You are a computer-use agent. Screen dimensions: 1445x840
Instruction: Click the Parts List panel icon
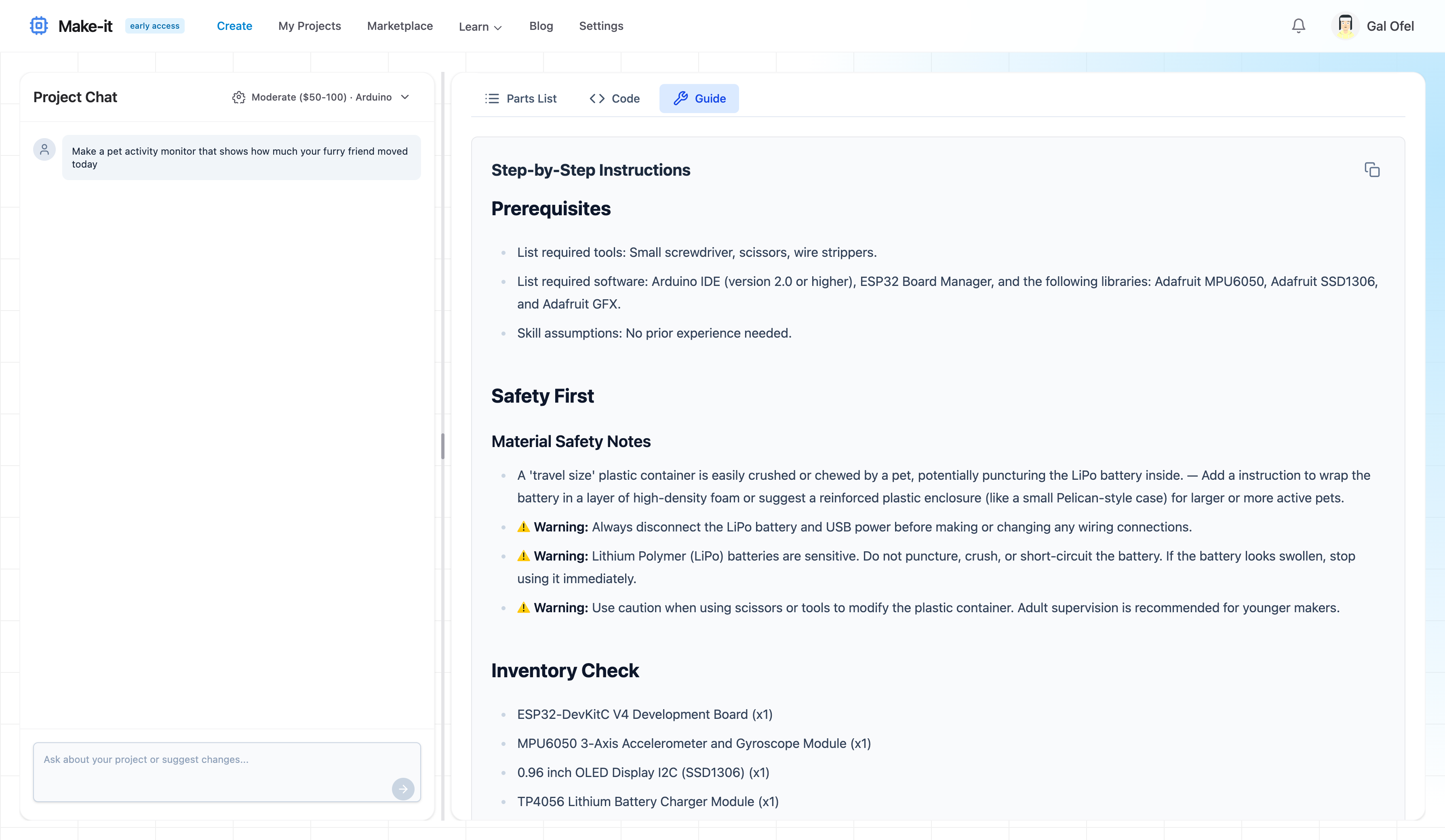click(x=492, y=98)
